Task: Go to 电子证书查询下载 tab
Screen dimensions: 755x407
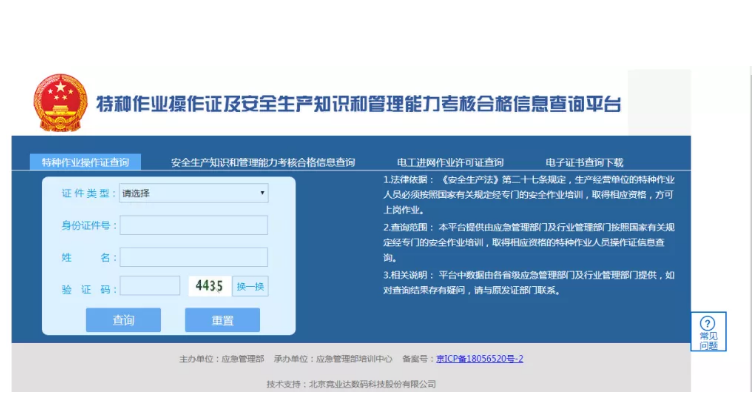Action: pyautogui.click(x=584, y=162)
